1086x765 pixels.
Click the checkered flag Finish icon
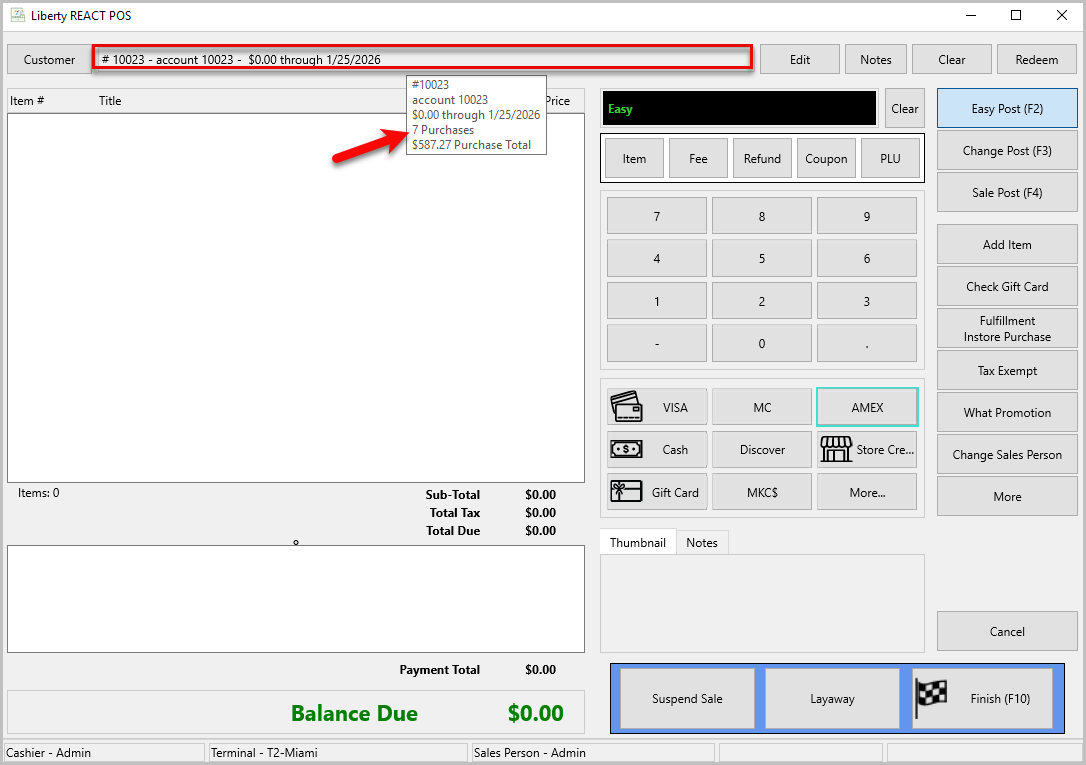[931, 698]
